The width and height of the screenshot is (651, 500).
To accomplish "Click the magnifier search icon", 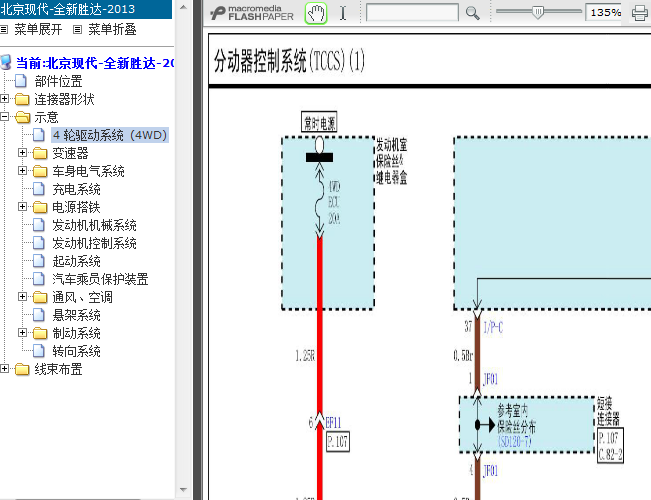I will pos(472,13).
